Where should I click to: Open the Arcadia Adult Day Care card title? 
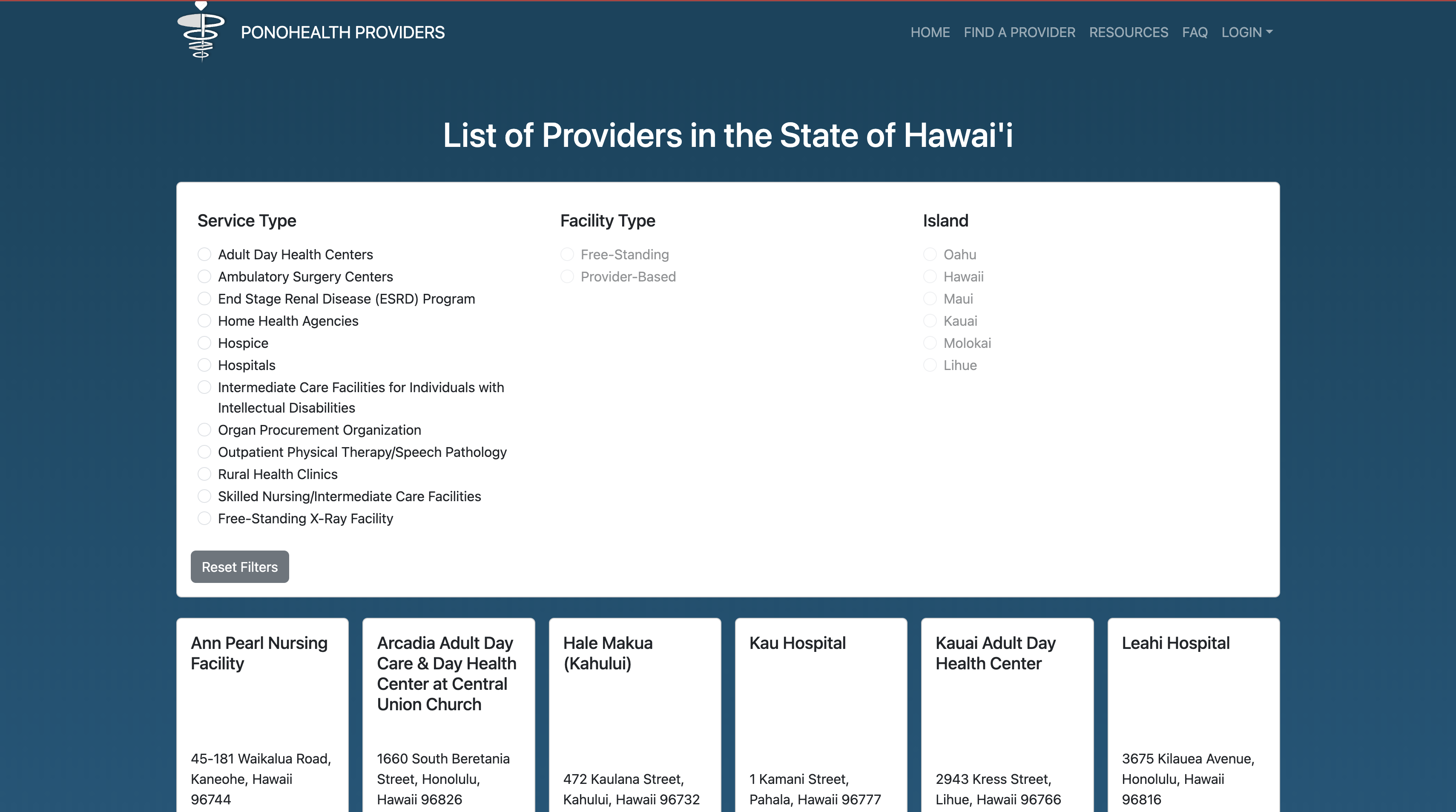tap(447, 674)
